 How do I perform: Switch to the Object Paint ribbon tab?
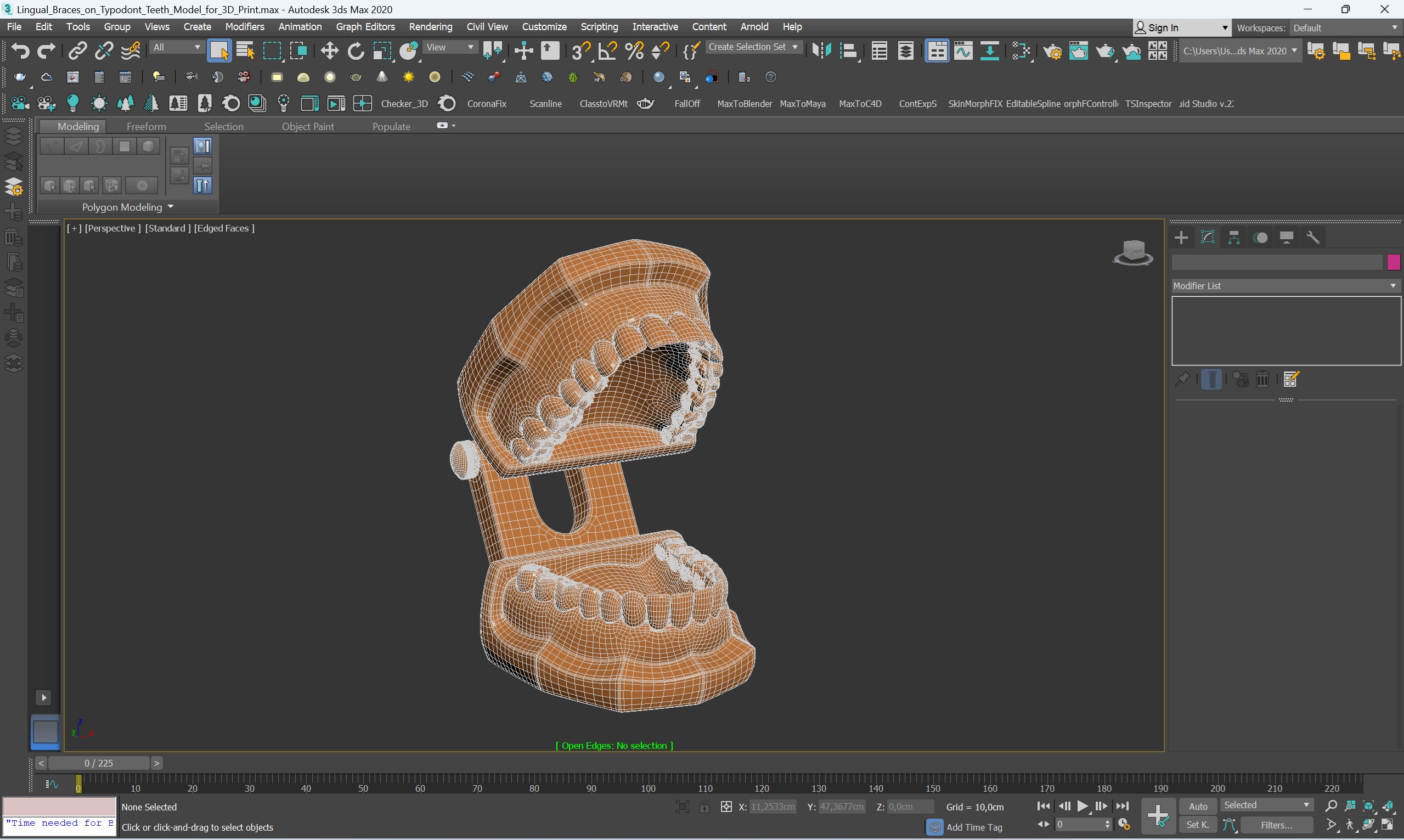[308, 126]
